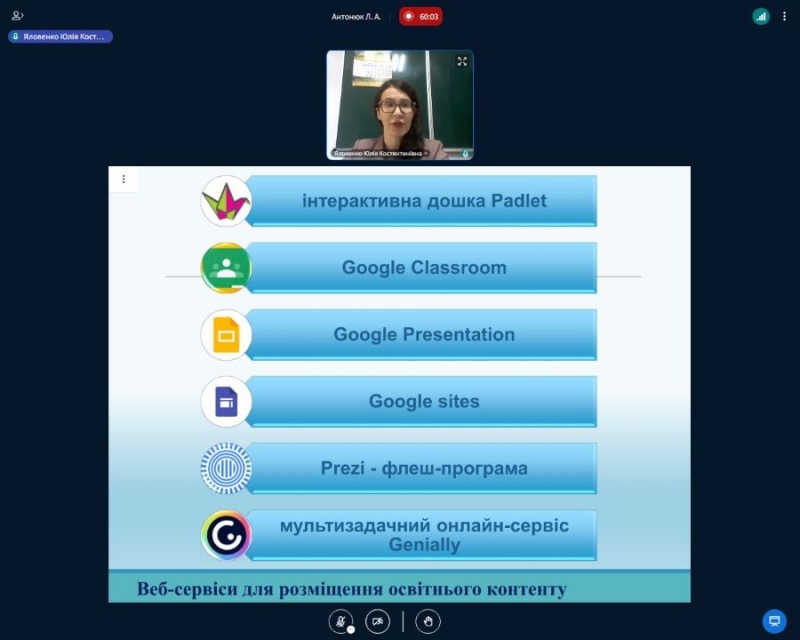
Task: Click the presenter webcam video thumbnail
Action: click(400, 105)
